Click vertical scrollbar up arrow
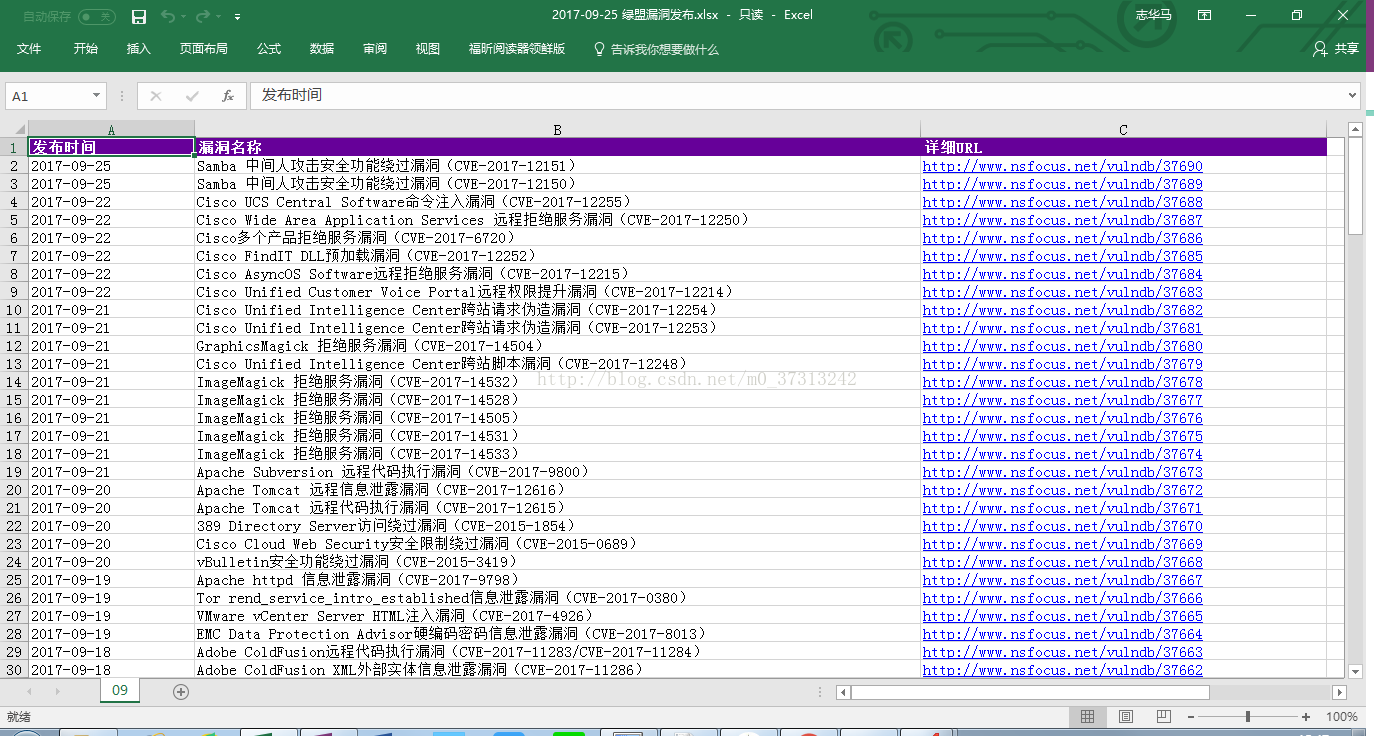 (1355, 130)
